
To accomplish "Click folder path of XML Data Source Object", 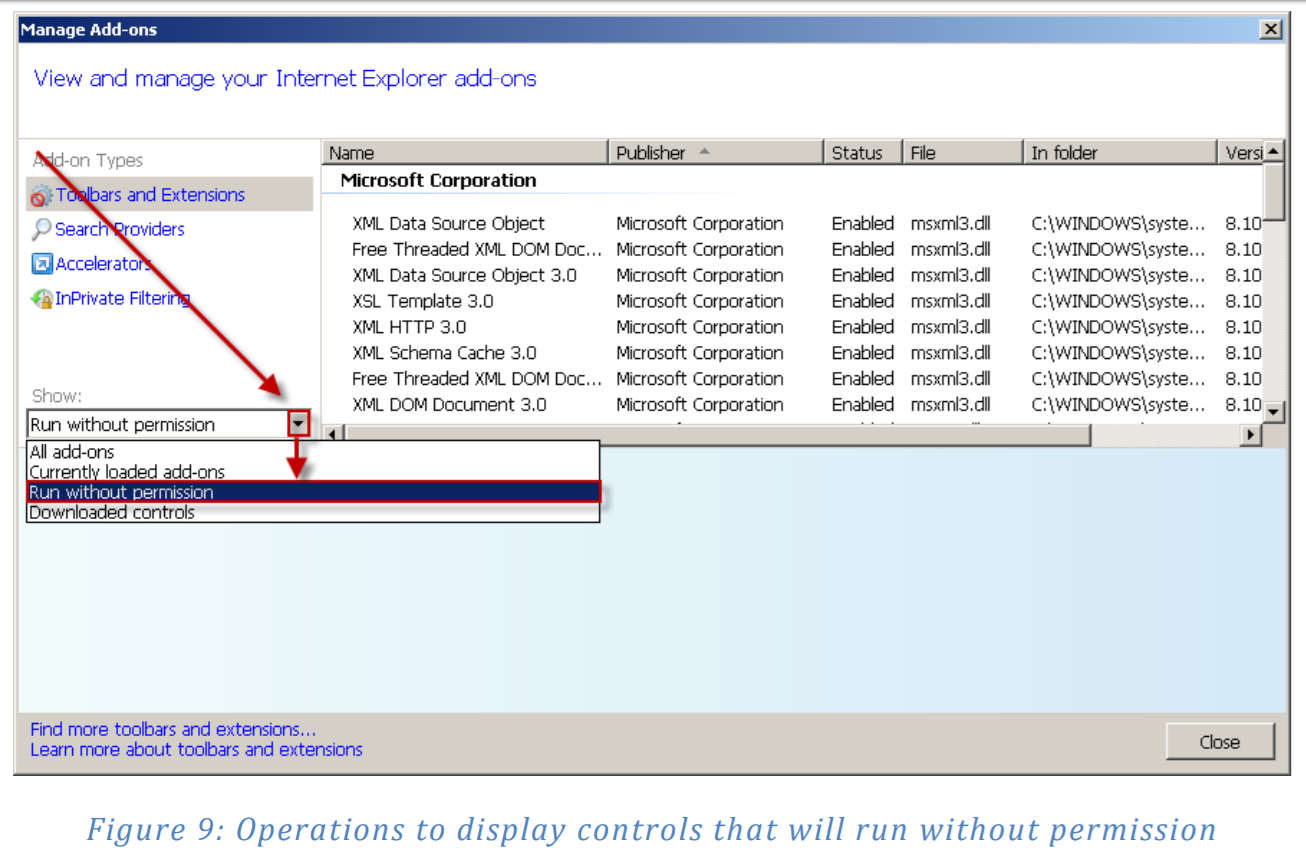I will 1118,224.
